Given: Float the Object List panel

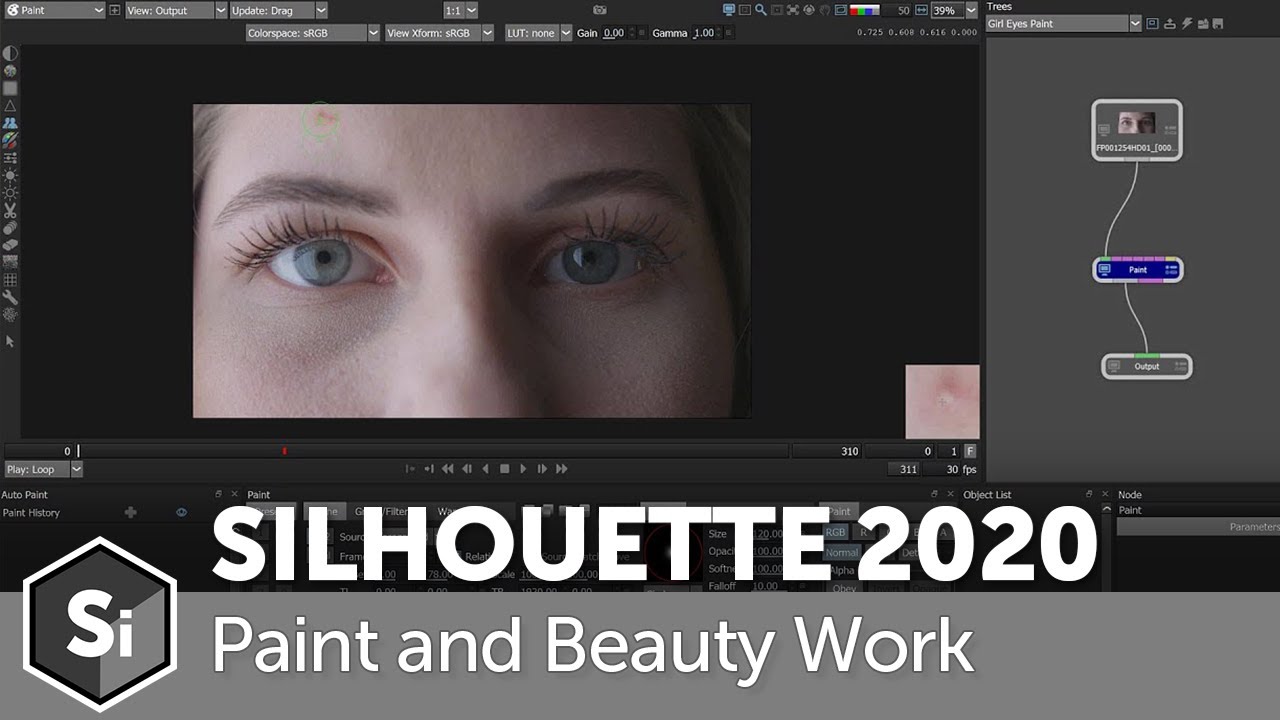Looking at the screenshot, I should pos(1090,494).
